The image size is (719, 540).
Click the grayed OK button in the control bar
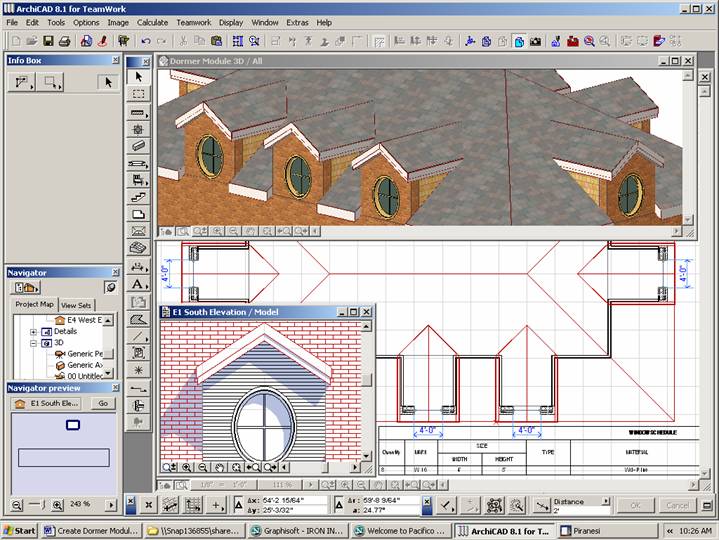[635, 505]
